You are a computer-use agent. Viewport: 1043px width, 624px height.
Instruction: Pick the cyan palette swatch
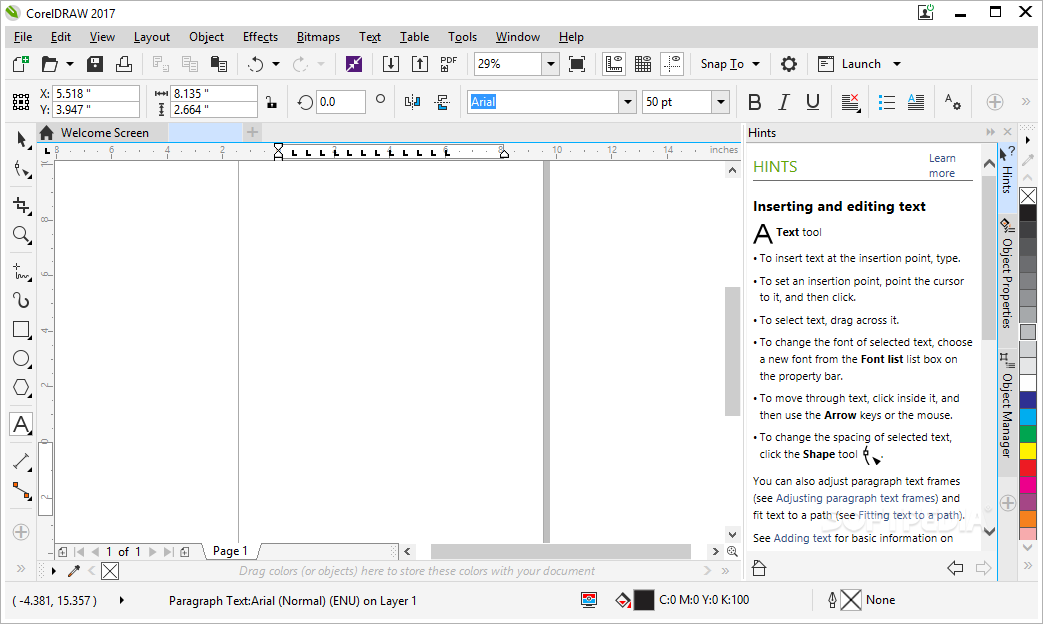pos(1028,416)
